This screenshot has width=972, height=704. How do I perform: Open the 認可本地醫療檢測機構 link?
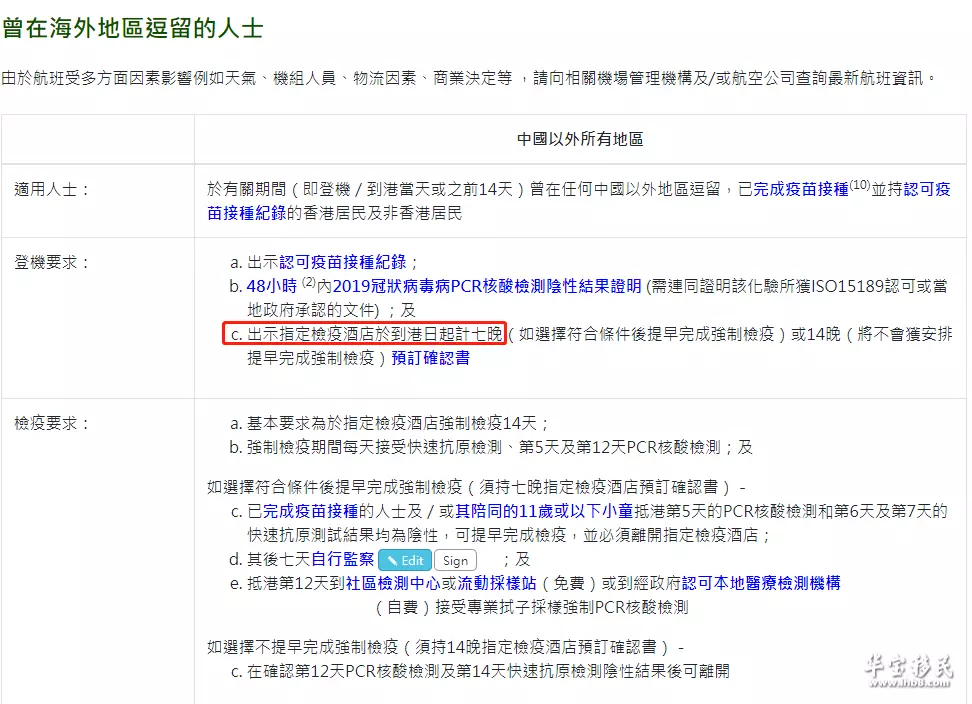click(x=761, y=583)
